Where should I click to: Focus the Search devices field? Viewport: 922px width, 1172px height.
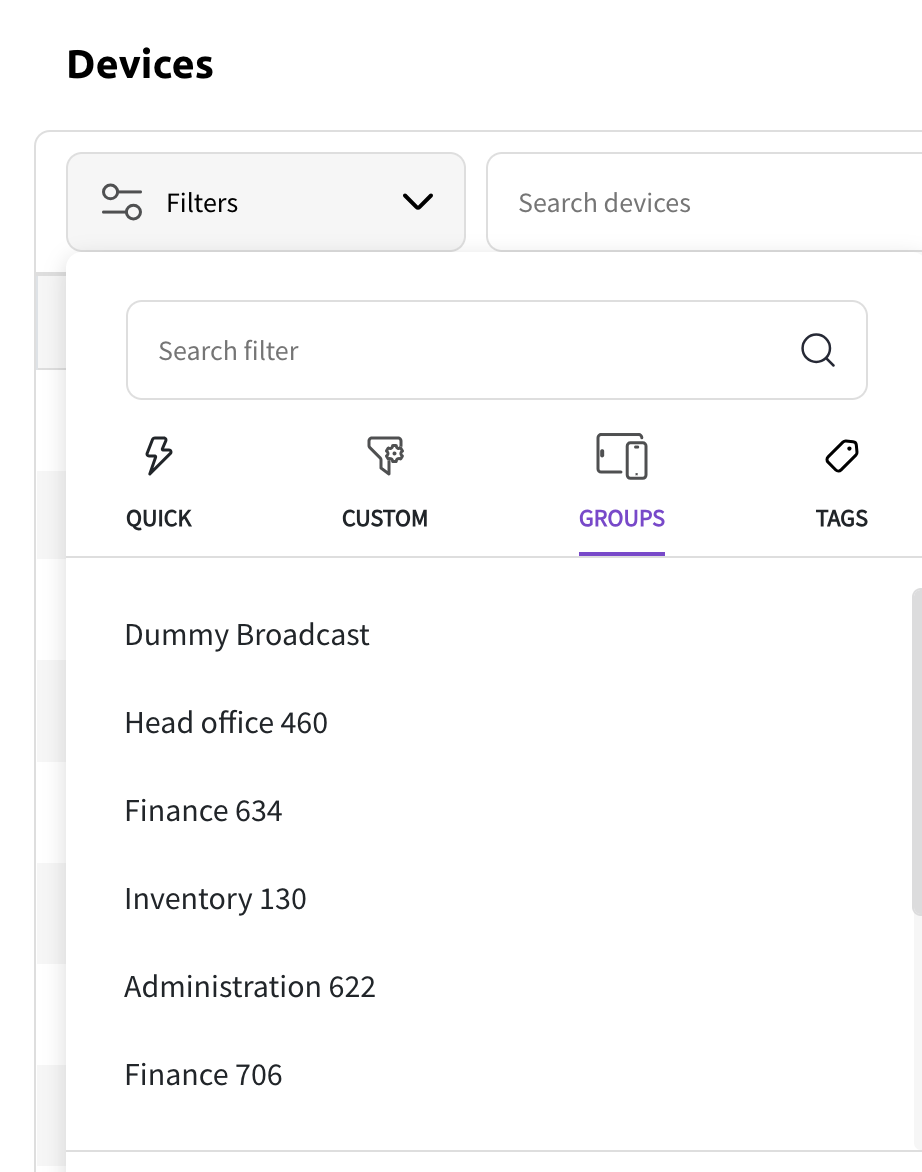pos(700,203)
